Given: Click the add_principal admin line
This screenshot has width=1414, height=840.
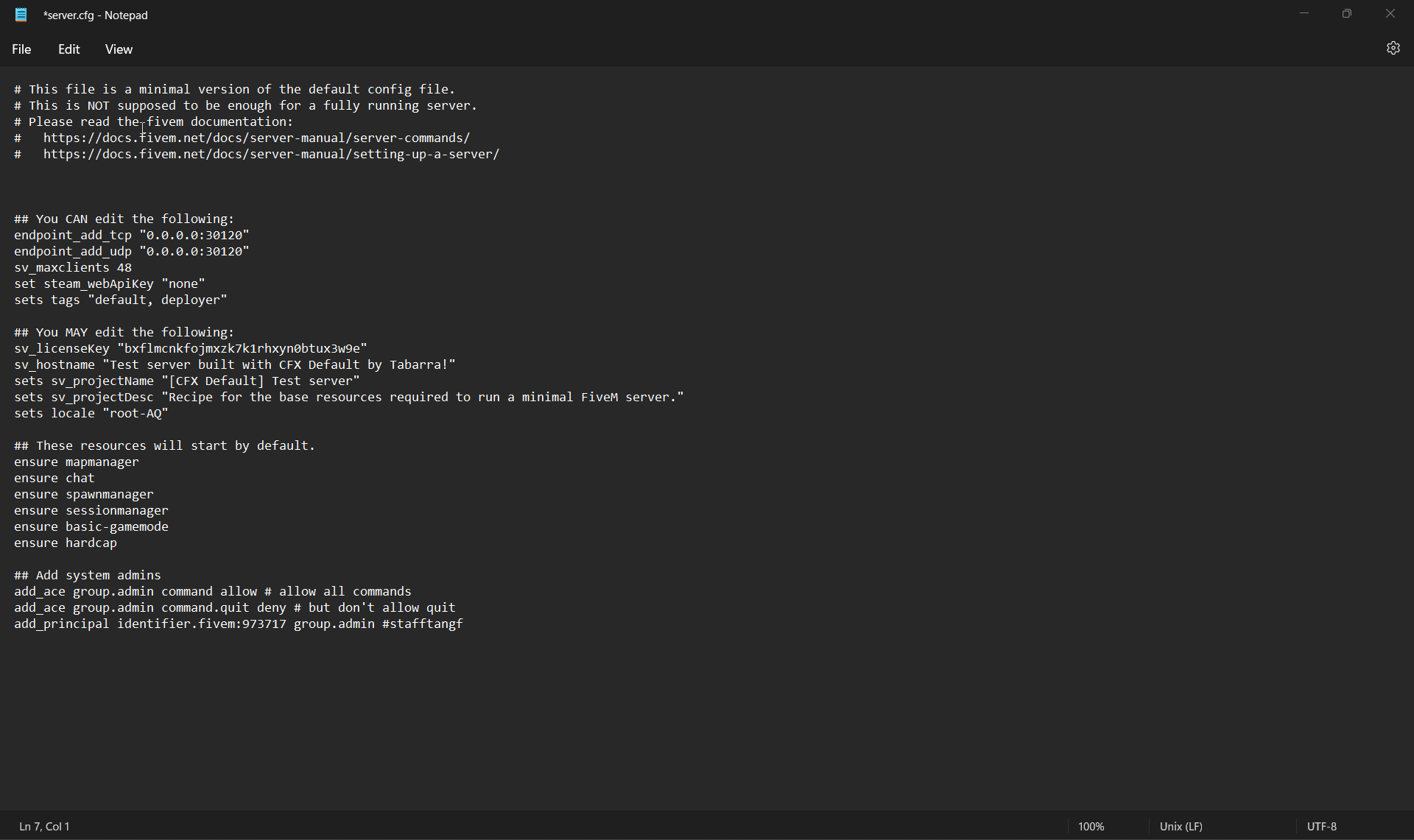Looking at the screenshot, I should pyautogui.click(x=238, y=624).
